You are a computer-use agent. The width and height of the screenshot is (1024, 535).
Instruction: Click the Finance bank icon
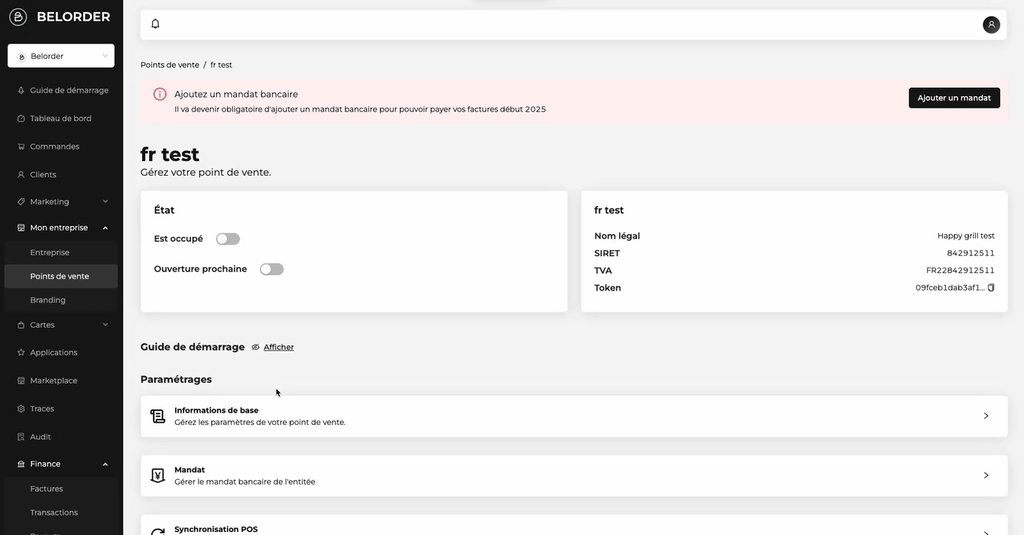[21, 464]
